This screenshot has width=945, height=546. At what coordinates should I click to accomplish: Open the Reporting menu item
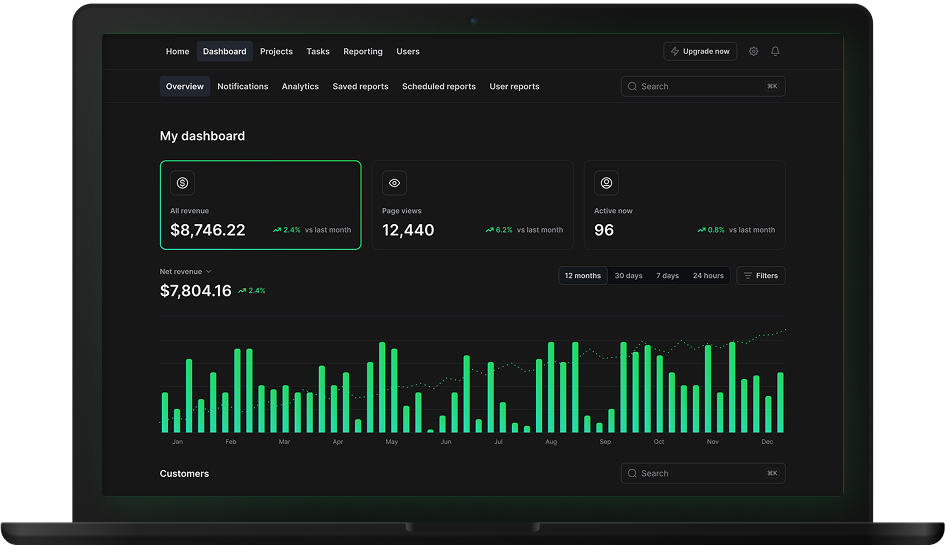[363, 51]
